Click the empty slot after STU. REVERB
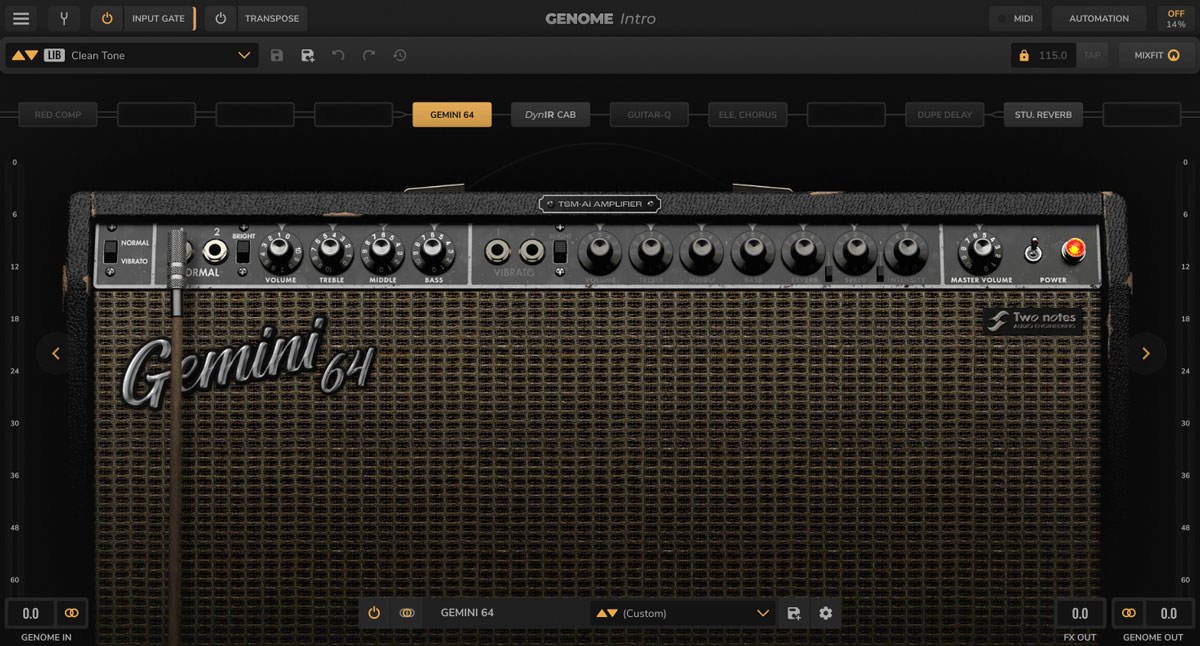Screen dimensions: 1200x646 pyautogui.click(x=1141, y=115)
